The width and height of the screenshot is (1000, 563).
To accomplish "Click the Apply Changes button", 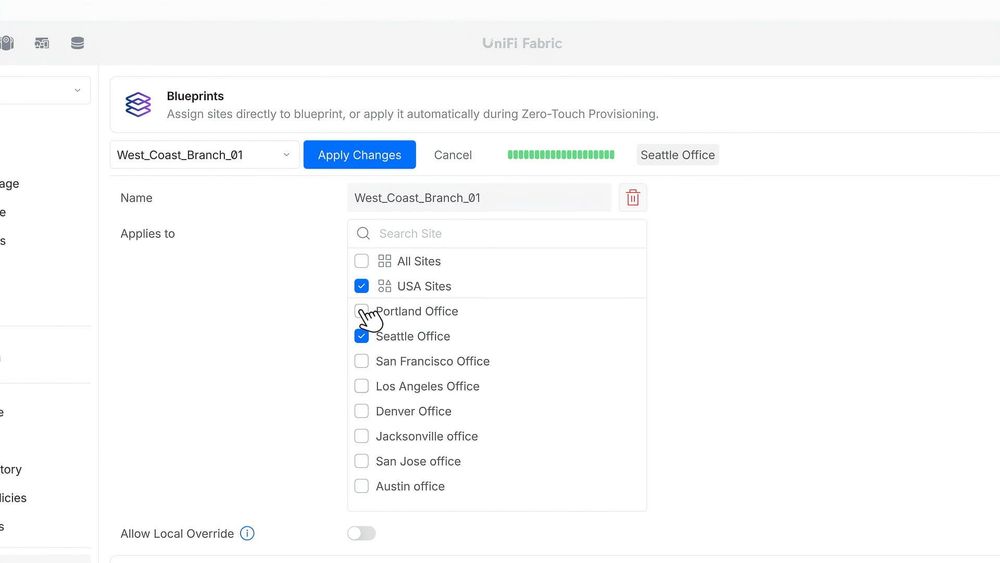I will tap(360, 155).
